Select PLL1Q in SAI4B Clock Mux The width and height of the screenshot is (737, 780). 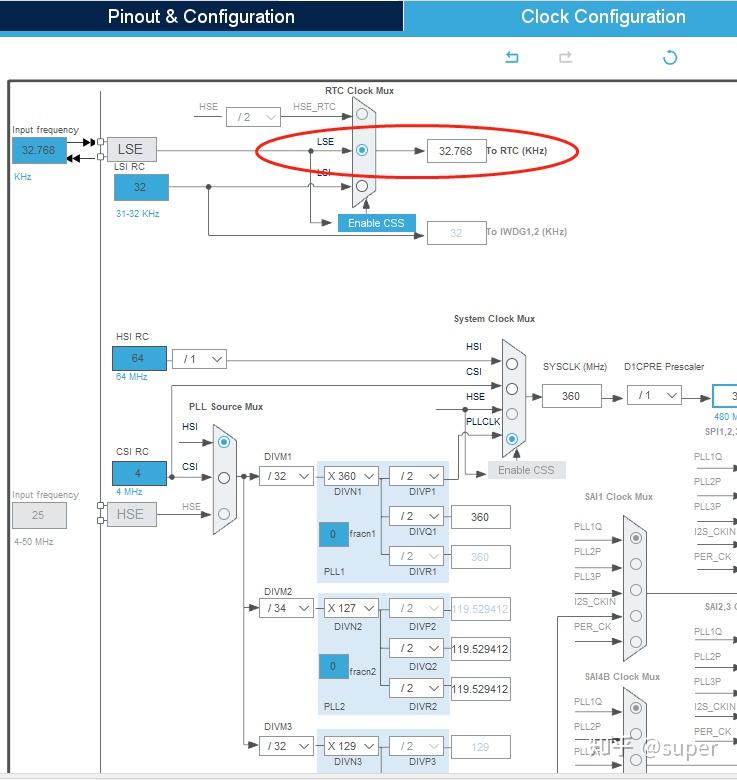(x=636, y=708)
